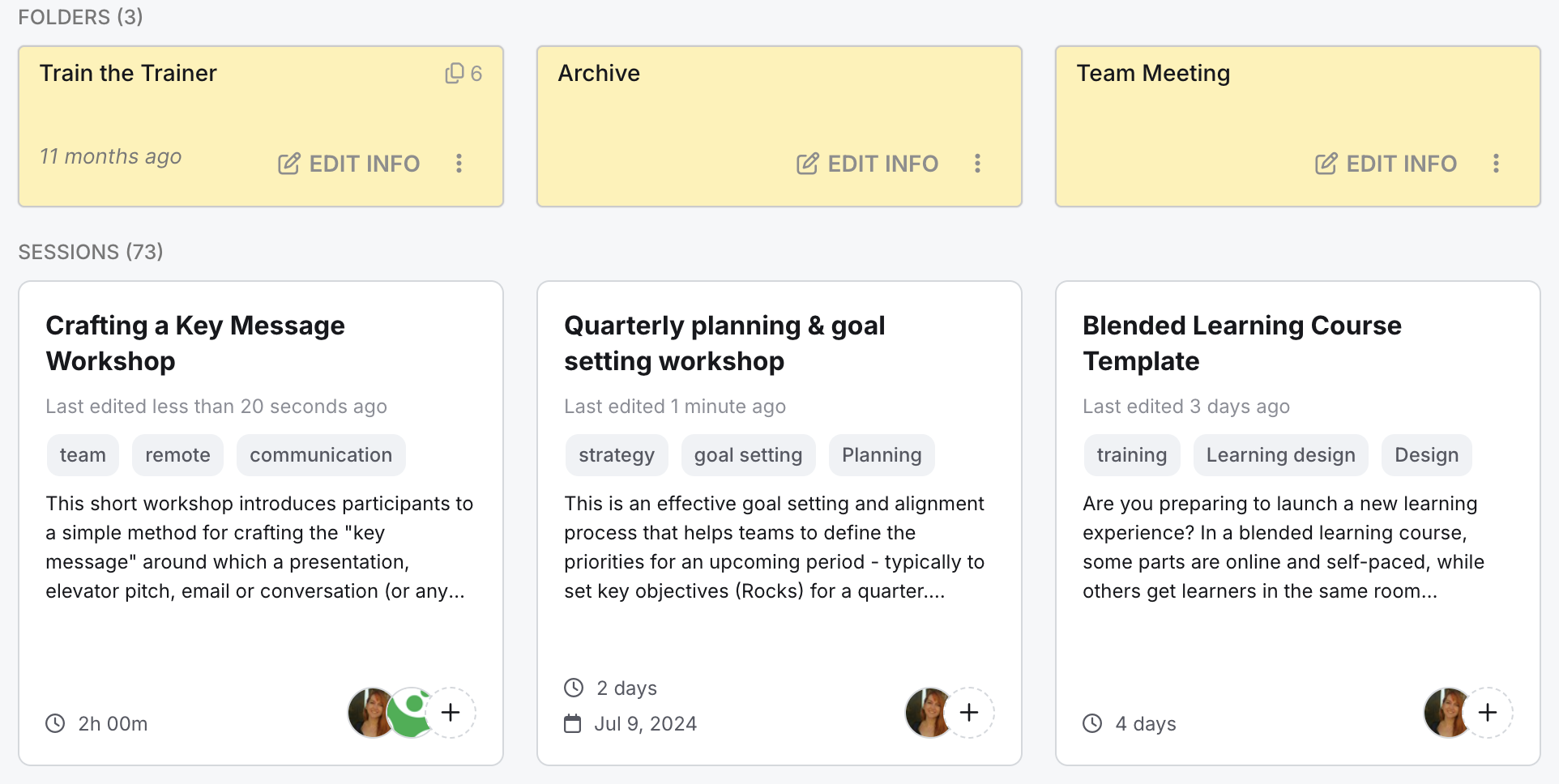Image resolution: width=1559 pixels, height=784 pixels.
Task: Click the duration clock icon showing 2h 00m
Action: click(x=55, y=723)
